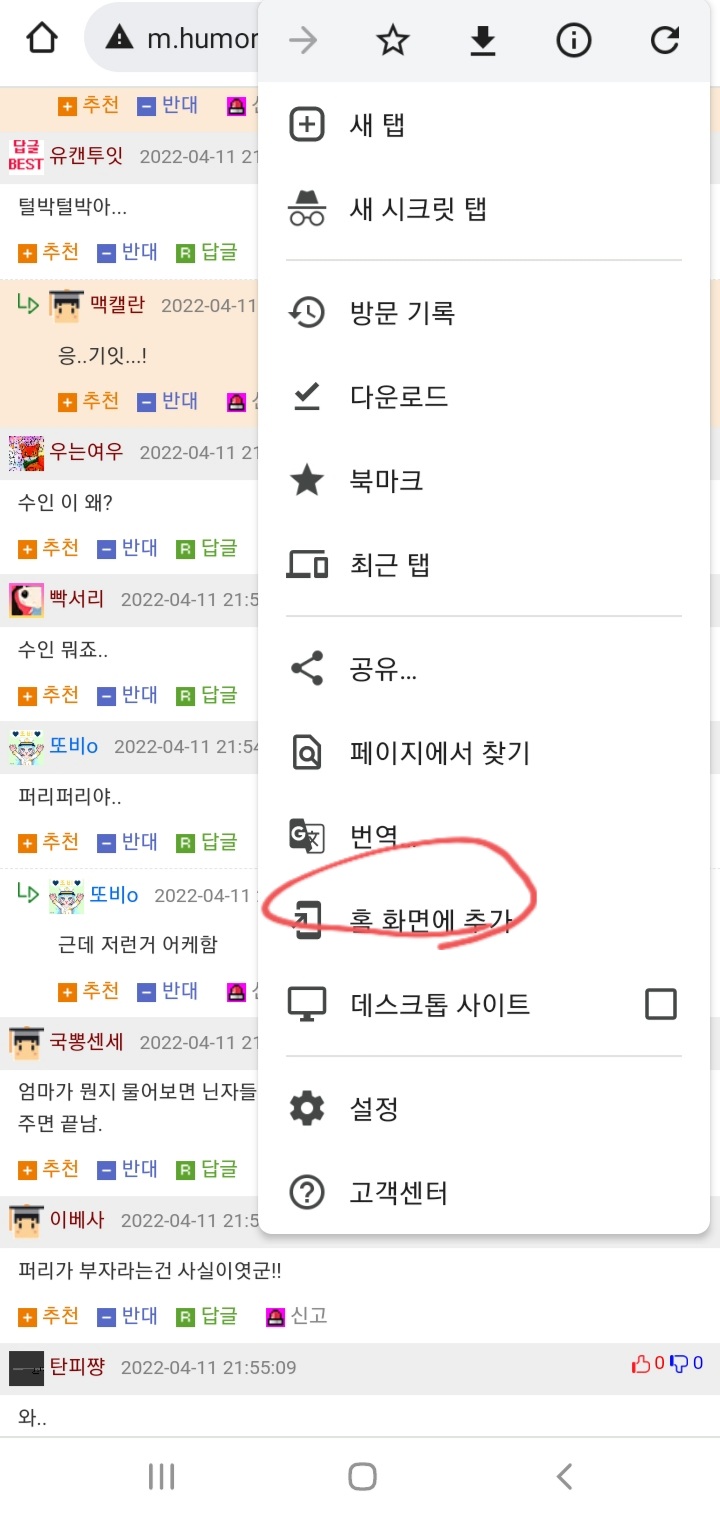Tap the URL address bar
Screen dimensions: 720x1520
pyautogui.click(x=175, y=39)
